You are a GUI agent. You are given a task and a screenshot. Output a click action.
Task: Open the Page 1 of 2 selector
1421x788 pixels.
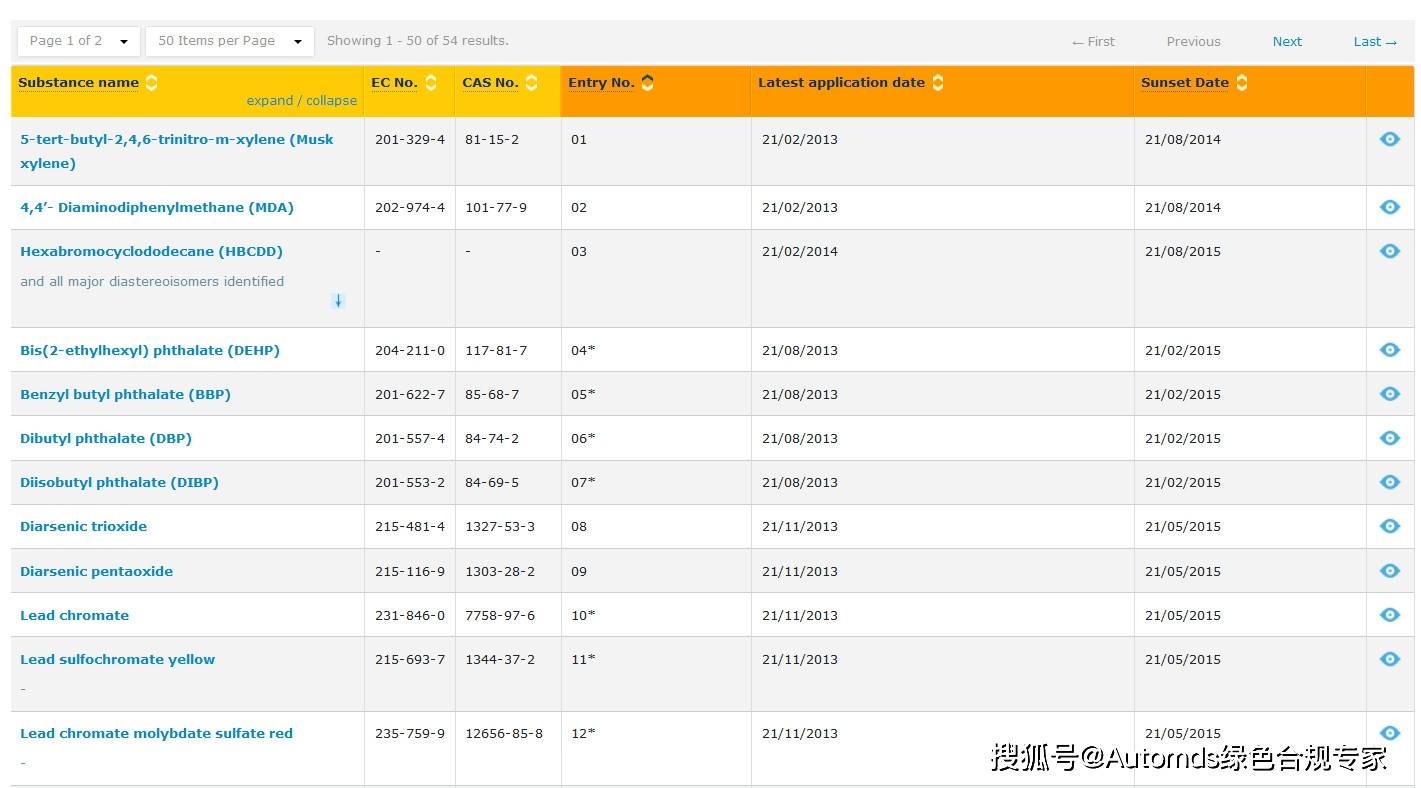coord(77,41)
